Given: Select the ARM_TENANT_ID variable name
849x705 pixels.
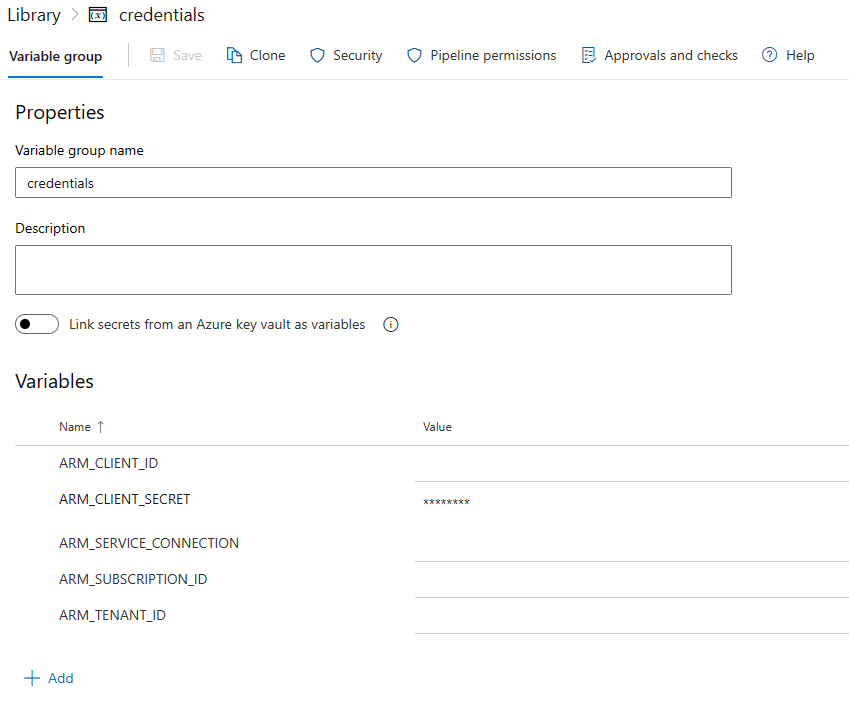Looking at the screenshot, I should click(112, 615).
